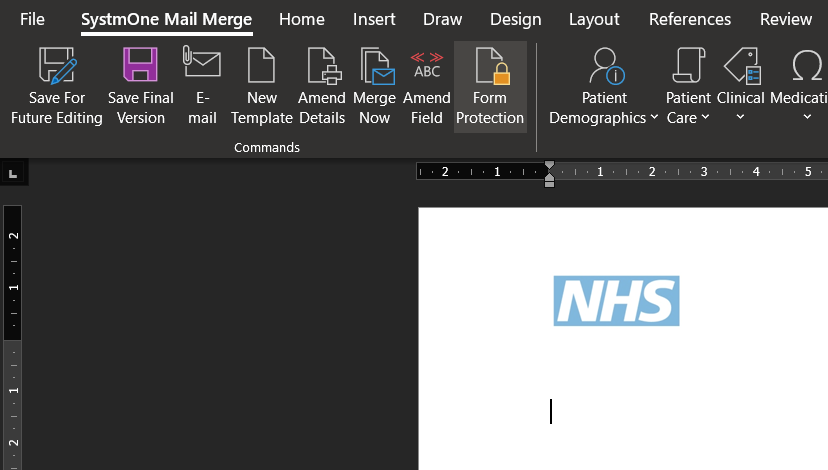Image resolution: width=828 pixels, height=470 pixels.
Task: Run Merge Now command
Action: coord(374,87)
